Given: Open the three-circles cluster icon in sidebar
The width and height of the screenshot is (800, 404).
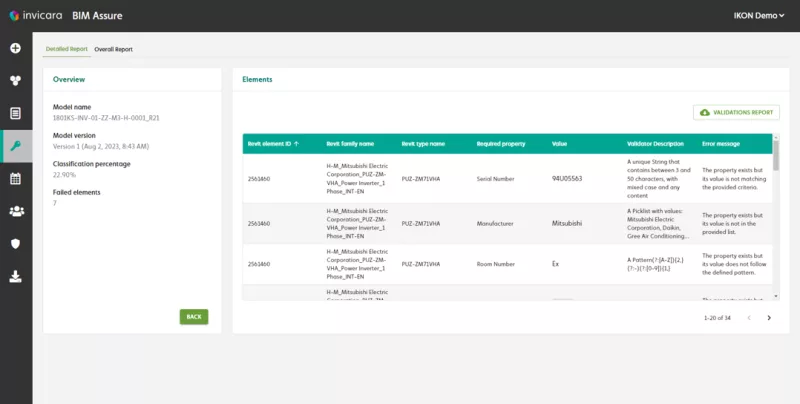Looking at the screenshot, I should [15, 80].
